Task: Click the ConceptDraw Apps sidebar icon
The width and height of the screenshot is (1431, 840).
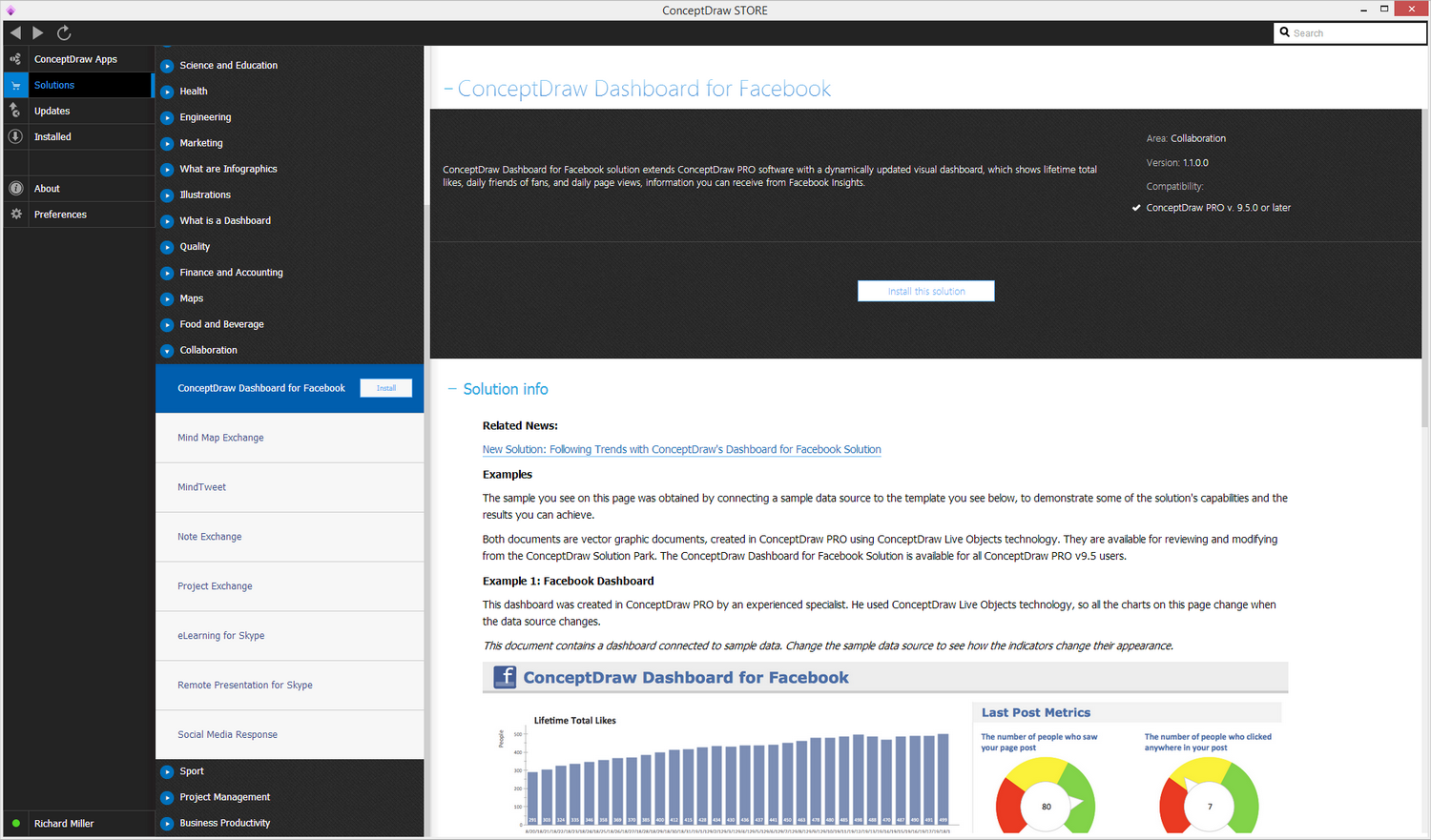Action: [x=15, y=59]
